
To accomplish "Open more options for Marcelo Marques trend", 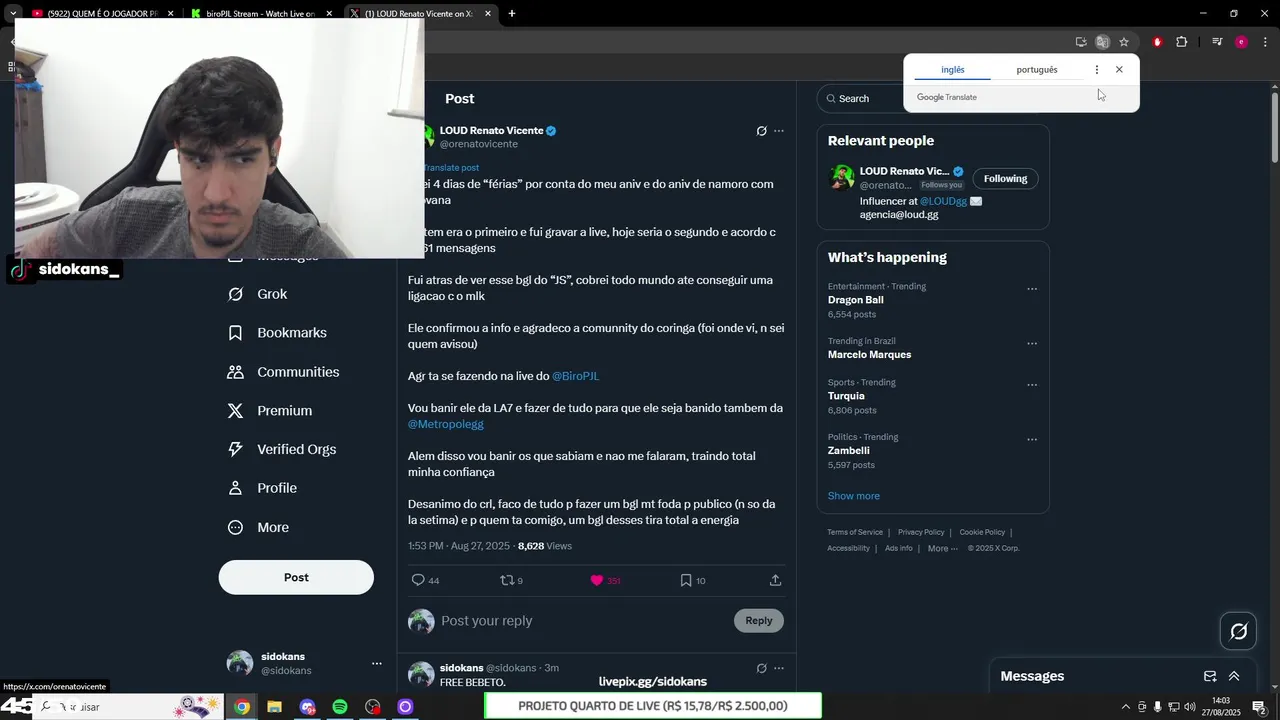I will coord(1032,344).
